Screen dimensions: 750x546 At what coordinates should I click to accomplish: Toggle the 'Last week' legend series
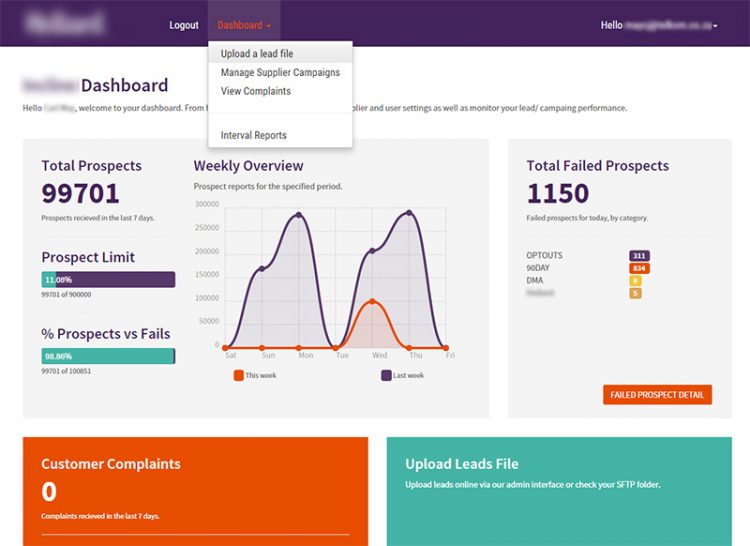402,375
